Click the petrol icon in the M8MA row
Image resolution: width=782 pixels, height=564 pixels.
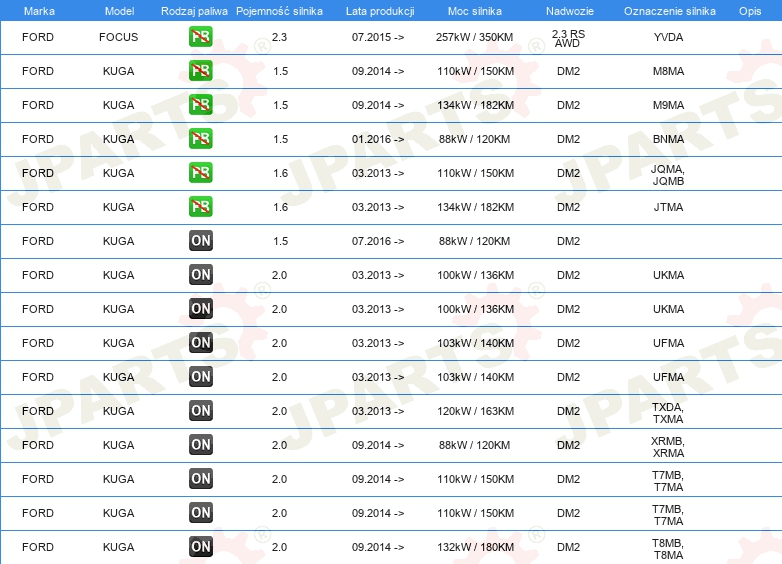[x=200, y=71]
